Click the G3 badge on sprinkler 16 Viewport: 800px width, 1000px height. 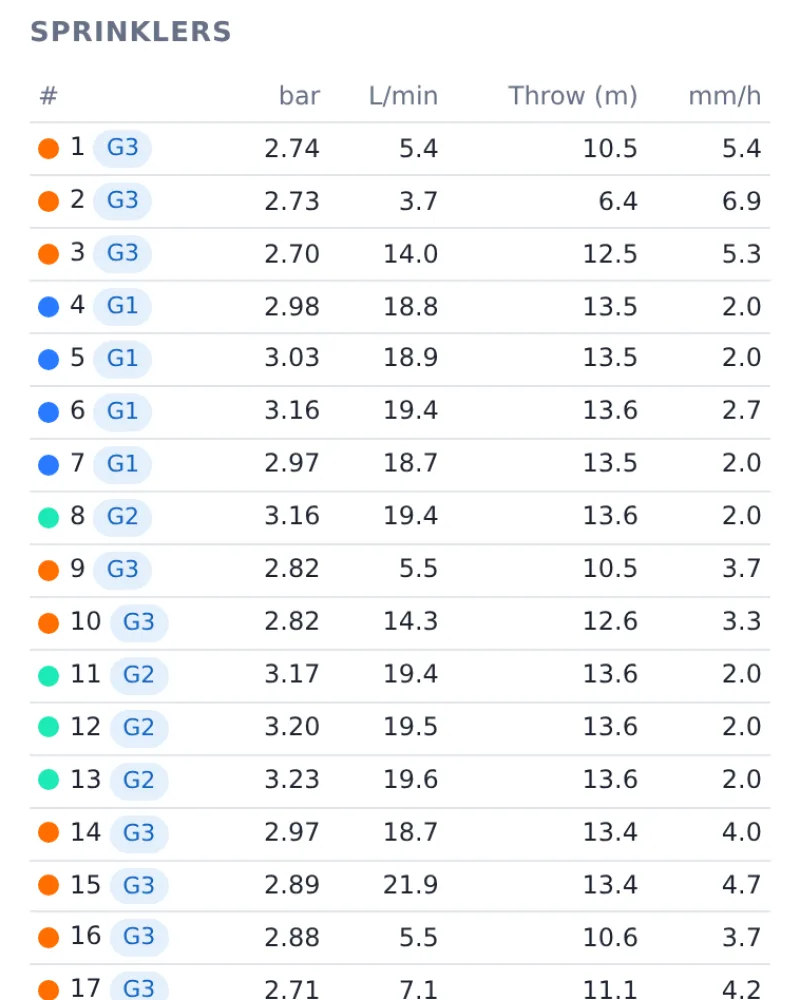pos(138,937)
